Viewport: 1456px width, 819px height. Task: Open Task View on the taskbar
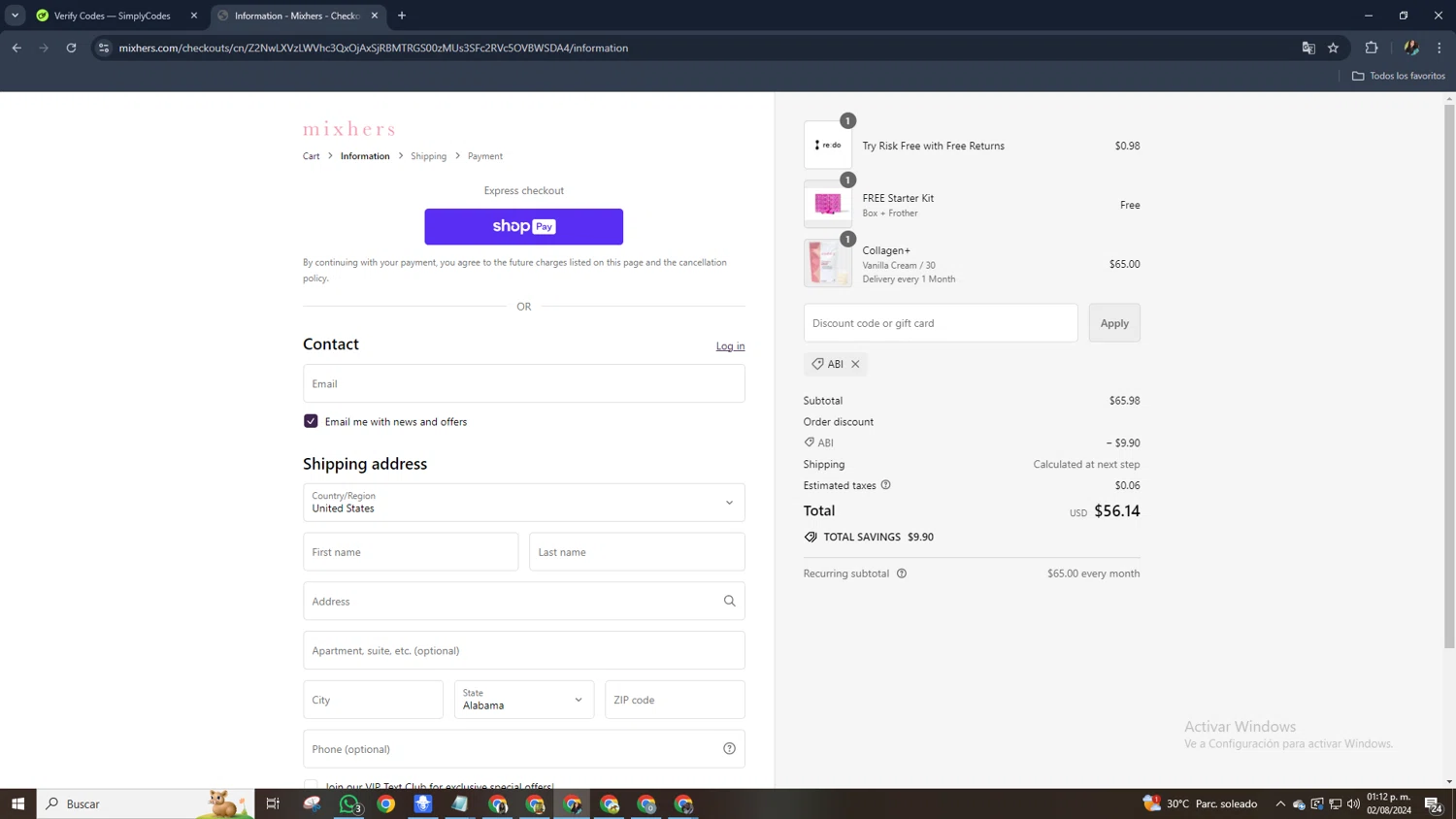coord(273,803)
